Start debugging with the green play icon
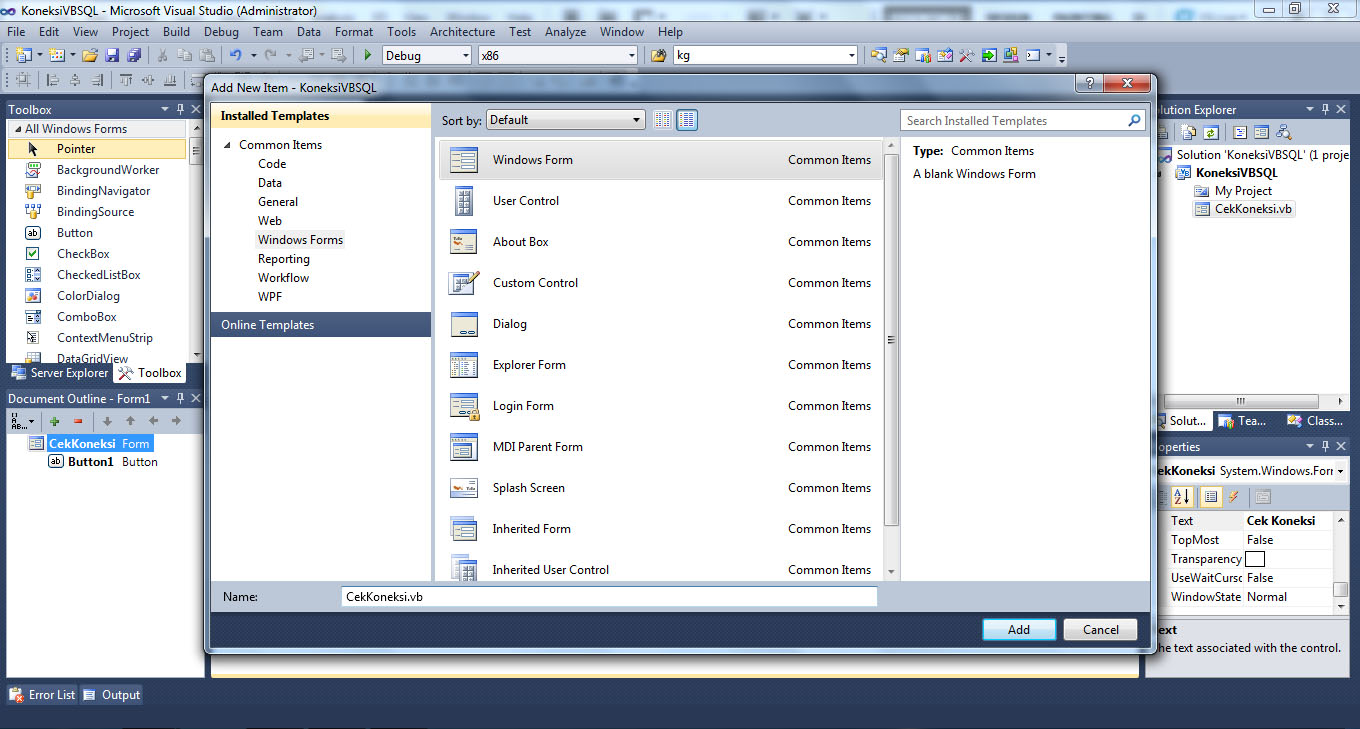 [368, 56]
